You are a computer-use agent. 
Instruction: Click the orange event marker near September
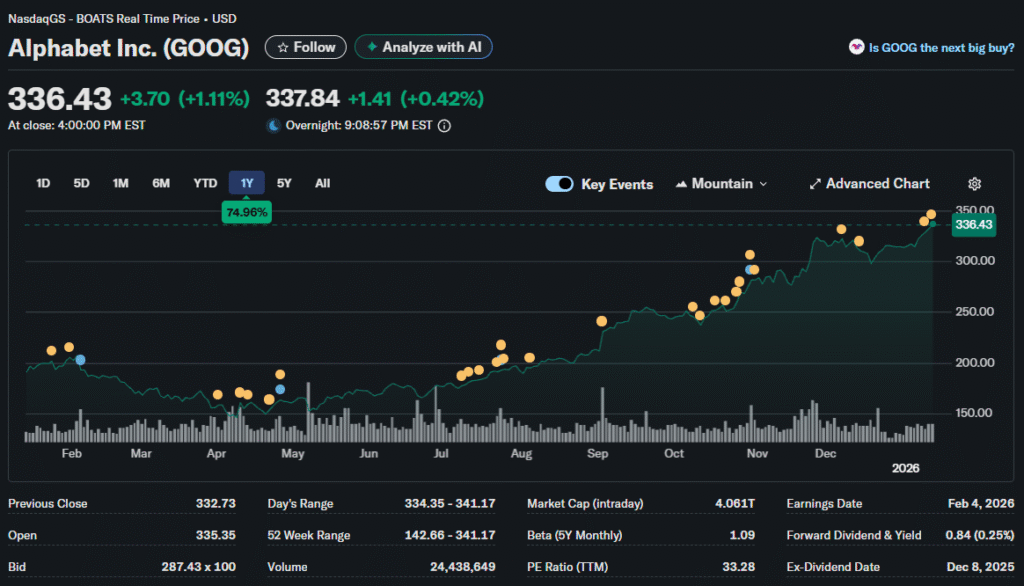pyautogui.click(x=602, y=321)
